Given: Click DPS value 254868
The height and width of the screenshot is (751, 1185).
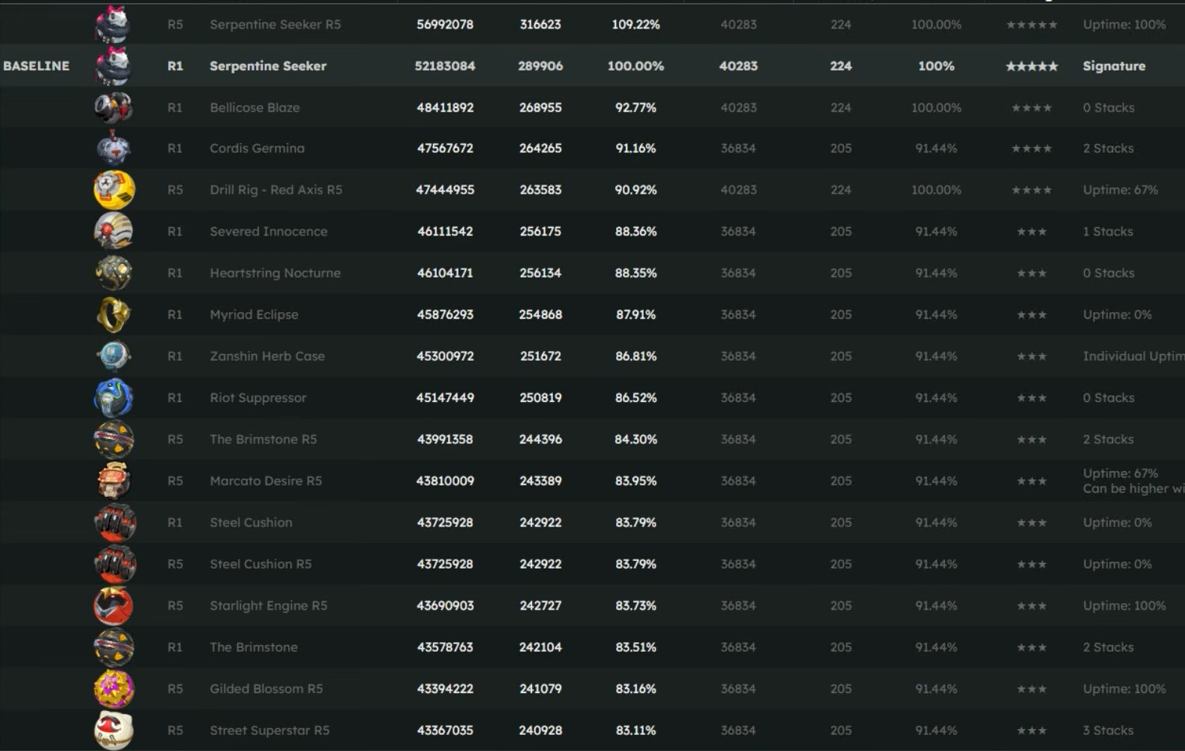Looking at the screenshot, I should (540, 314).
